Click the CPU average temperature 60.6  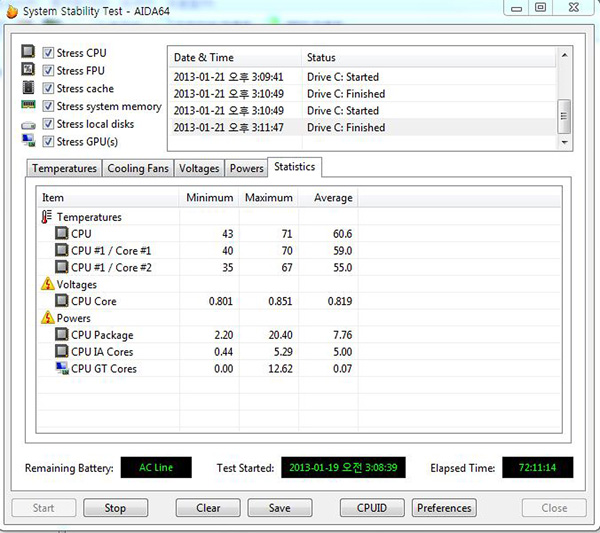click(x=342, y=234)
